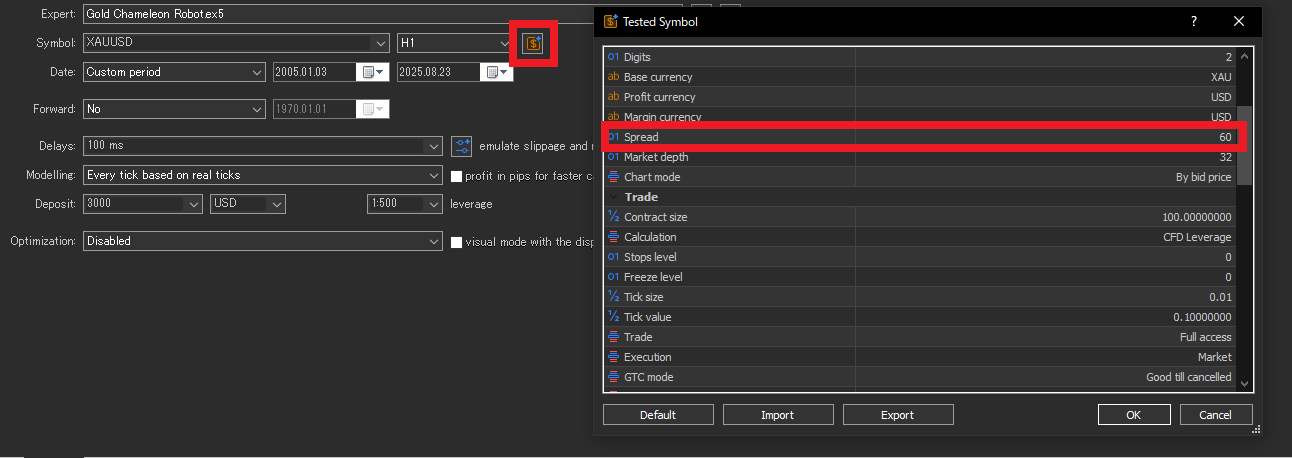Click the start date field 2005.01.03
This screenshot has width=1292, height=458.
pos(315,72)
